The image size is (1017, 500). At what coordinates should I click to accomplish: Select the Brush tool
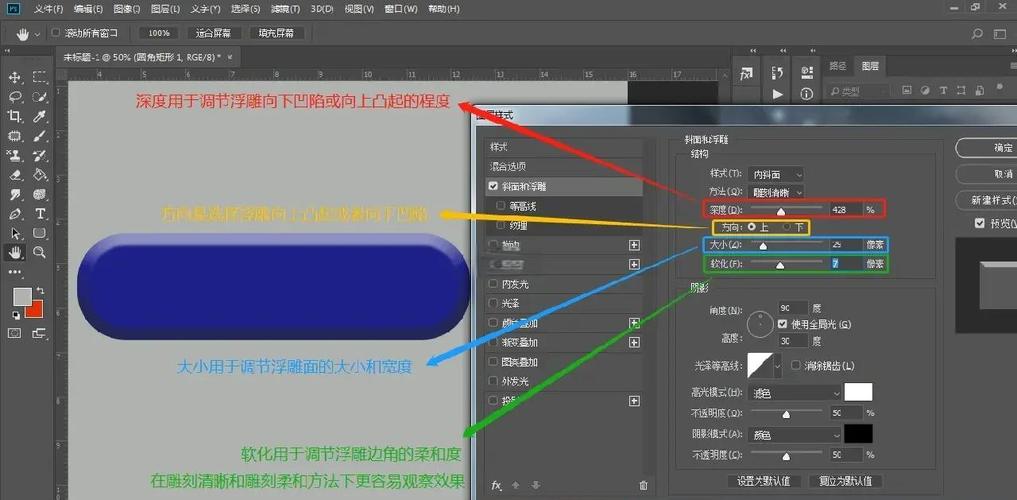[40, 136]
